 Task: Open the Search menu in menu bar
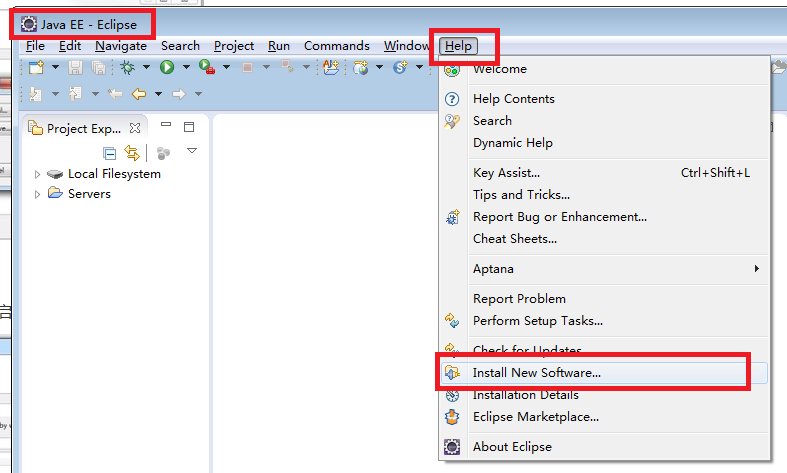click(x=180, y=46)
